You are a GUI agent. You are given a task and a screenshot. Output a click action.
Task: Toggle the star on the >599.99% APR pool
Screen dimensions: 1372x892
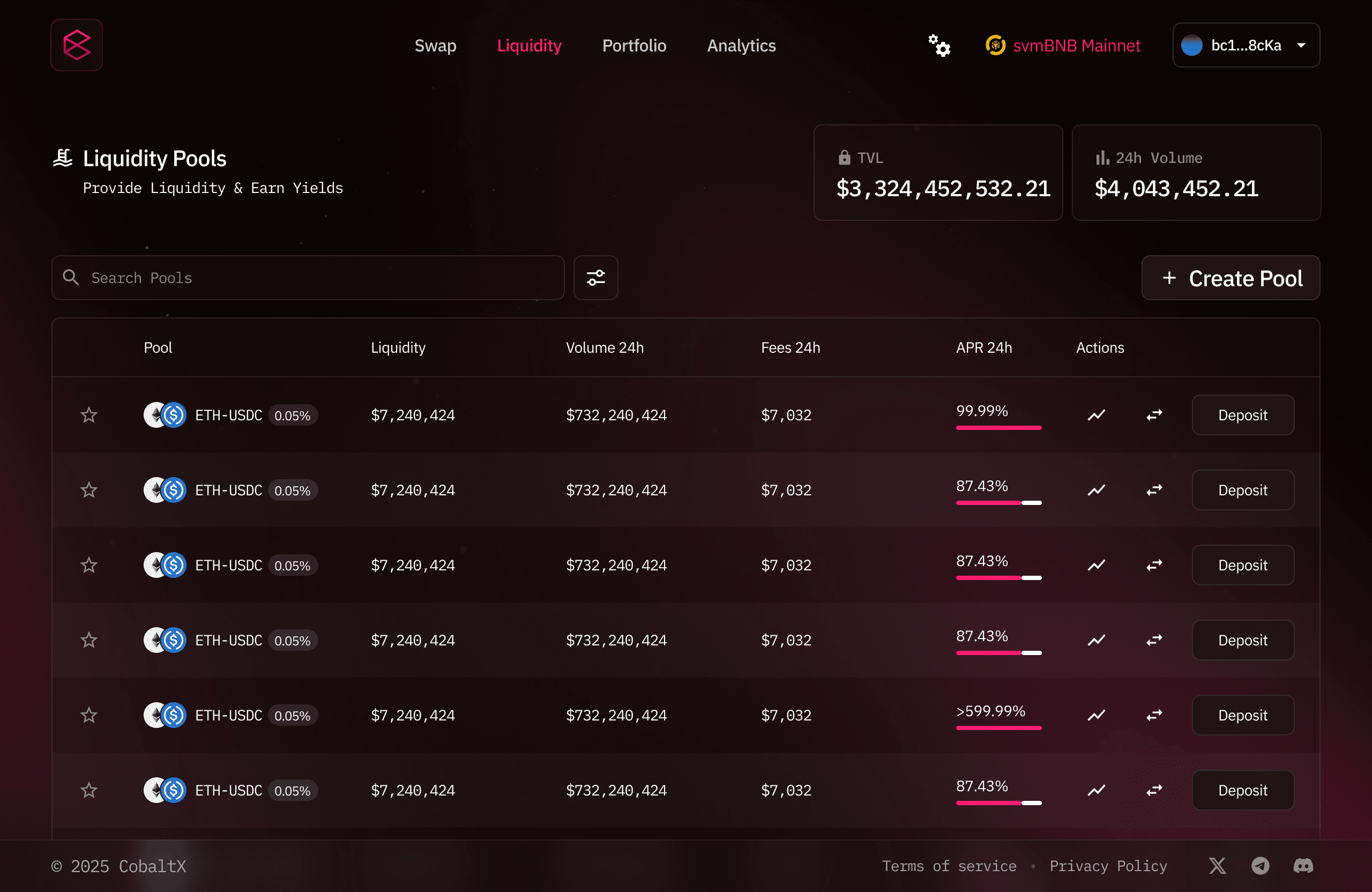89,715
